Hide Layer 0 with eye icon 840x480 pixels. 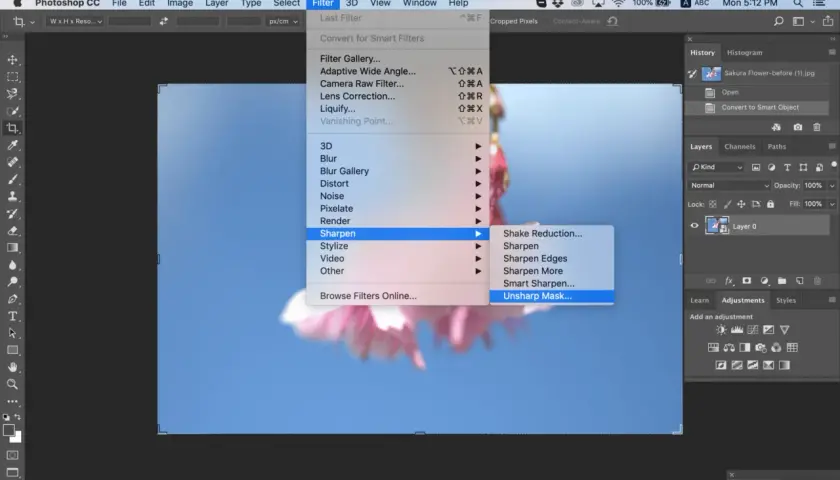[x=694, y=226]
